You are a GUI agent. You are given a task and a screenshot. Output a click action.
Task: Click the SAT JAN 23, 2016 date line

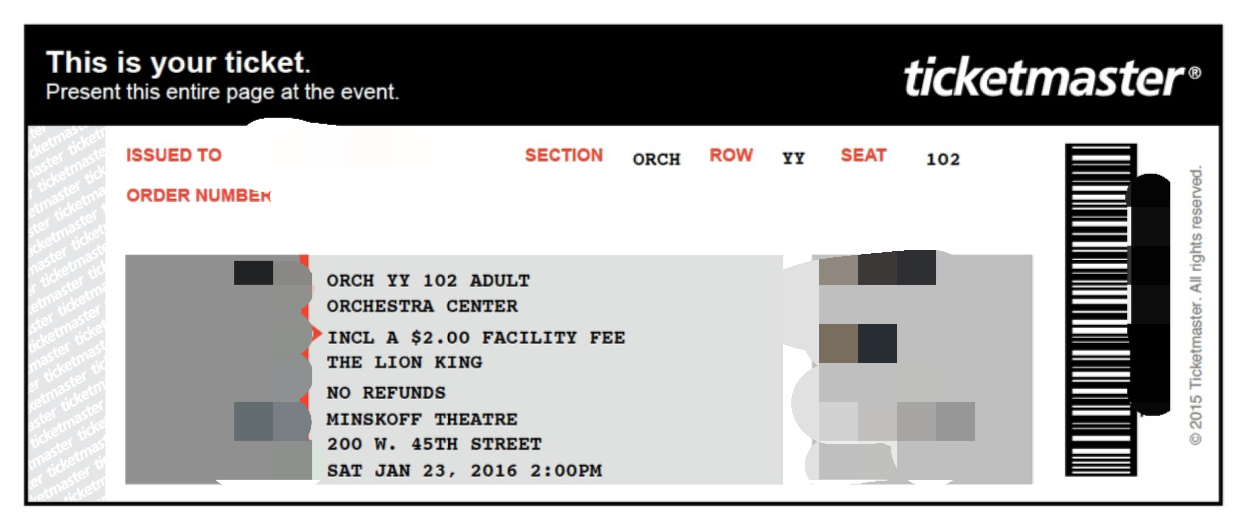point(464,470)
